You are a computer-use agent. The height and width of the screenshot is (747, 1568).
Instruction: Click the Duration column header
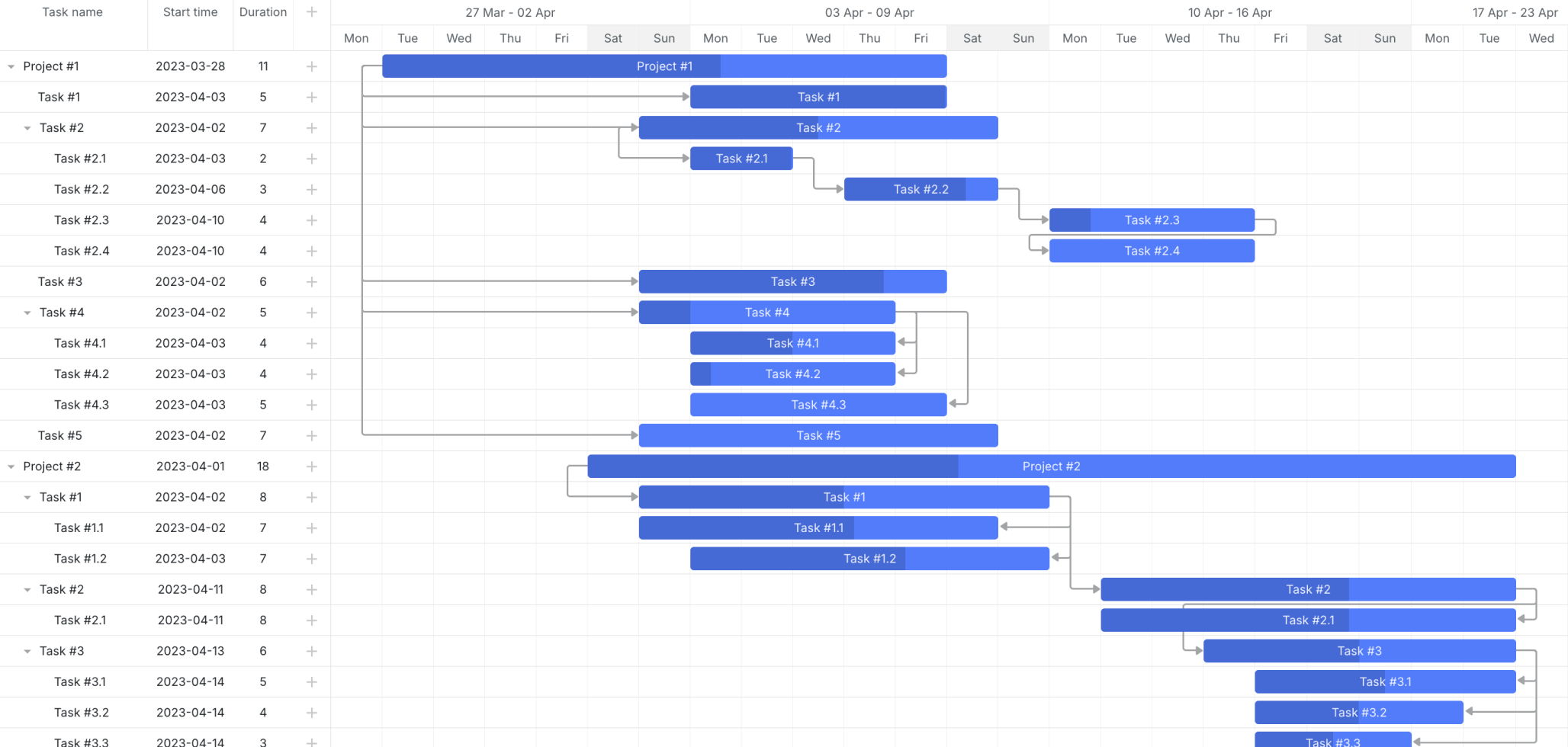263,12
